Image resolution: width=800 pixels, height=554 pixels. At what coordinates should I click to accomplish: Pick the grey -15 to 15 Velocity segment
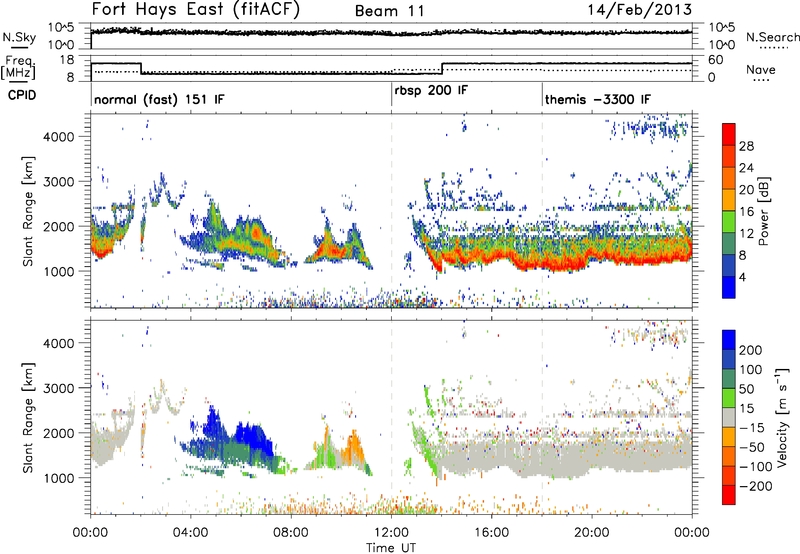click(729, 418)
